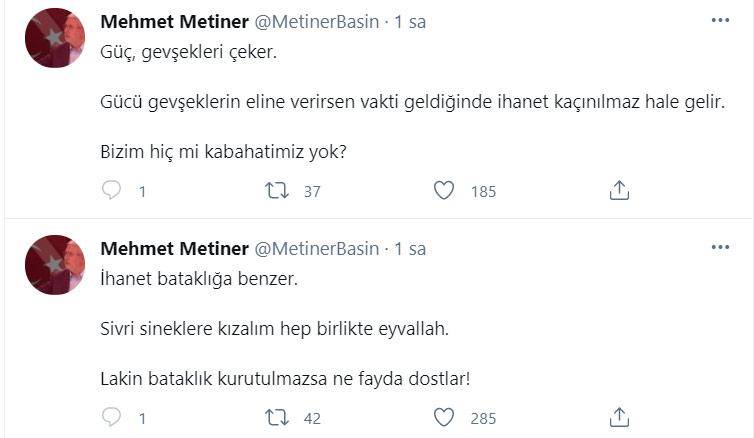This screenshot has height=438, width=754.
Task: Share the "Güç, gevşekleri çeker" tweet
Action: coord(619,190)
